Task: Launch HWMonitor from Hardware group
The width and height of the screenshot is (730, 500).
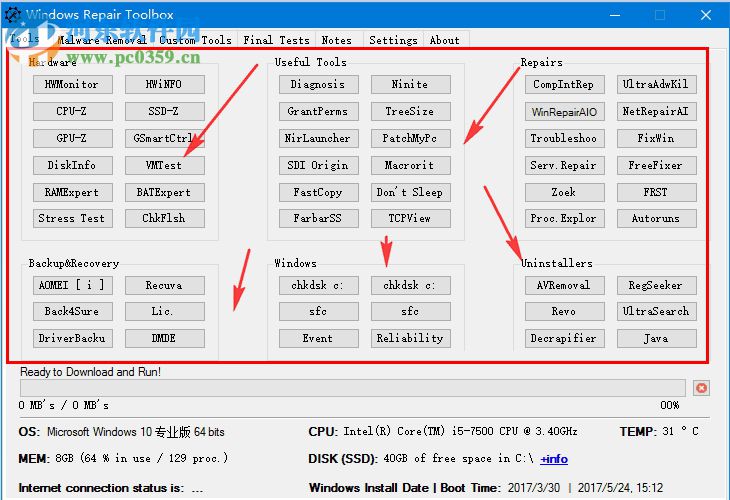Action: pyautogui.click(x=73, y=84)
